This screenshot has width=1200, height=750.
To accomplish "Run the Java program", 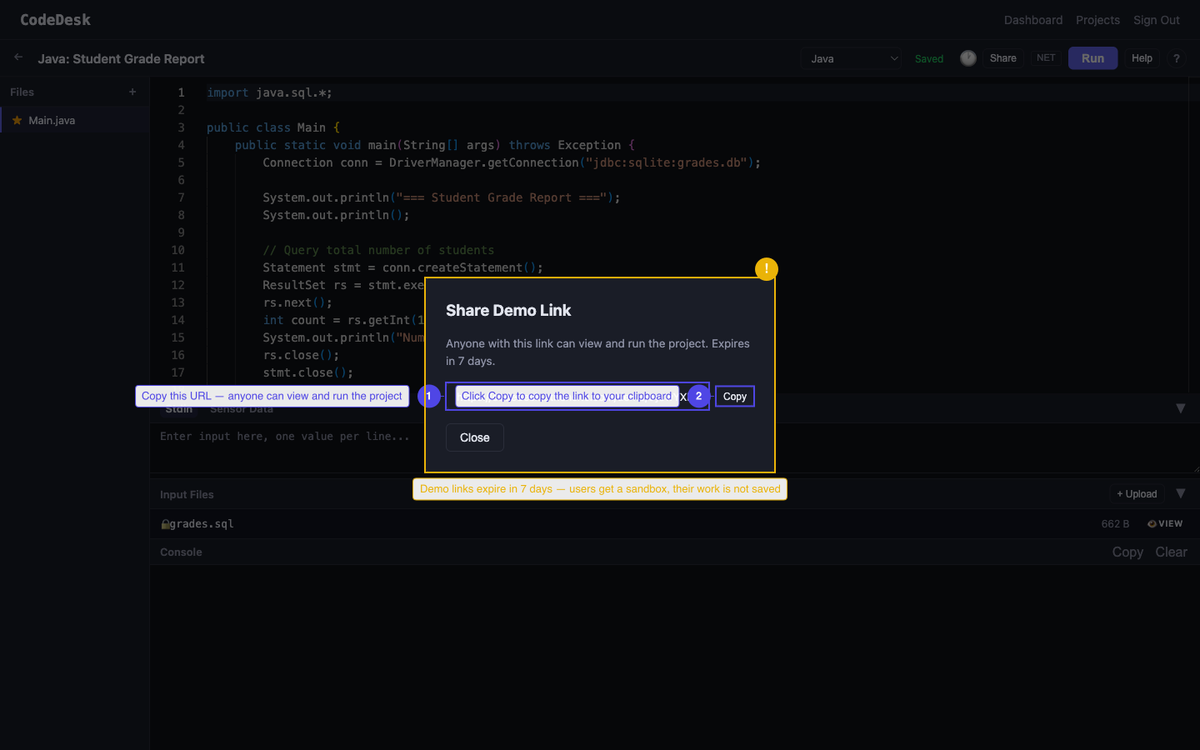I will click(x=1092, y=58).
